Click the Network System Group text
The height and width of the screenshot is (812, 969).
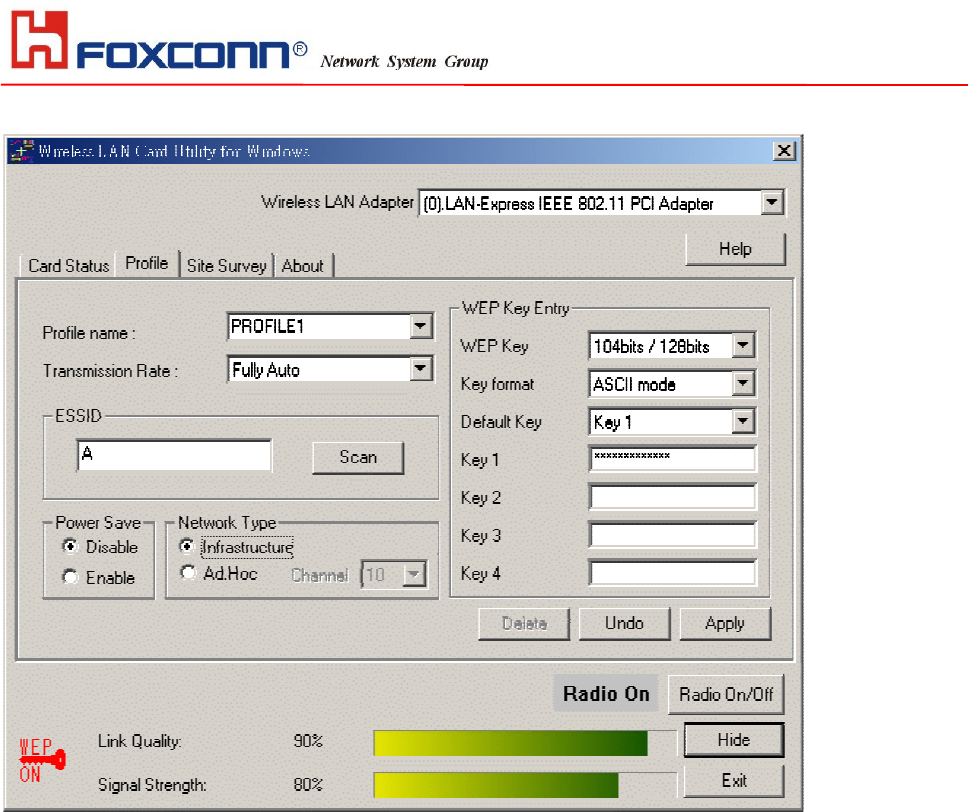coord(404,61)
